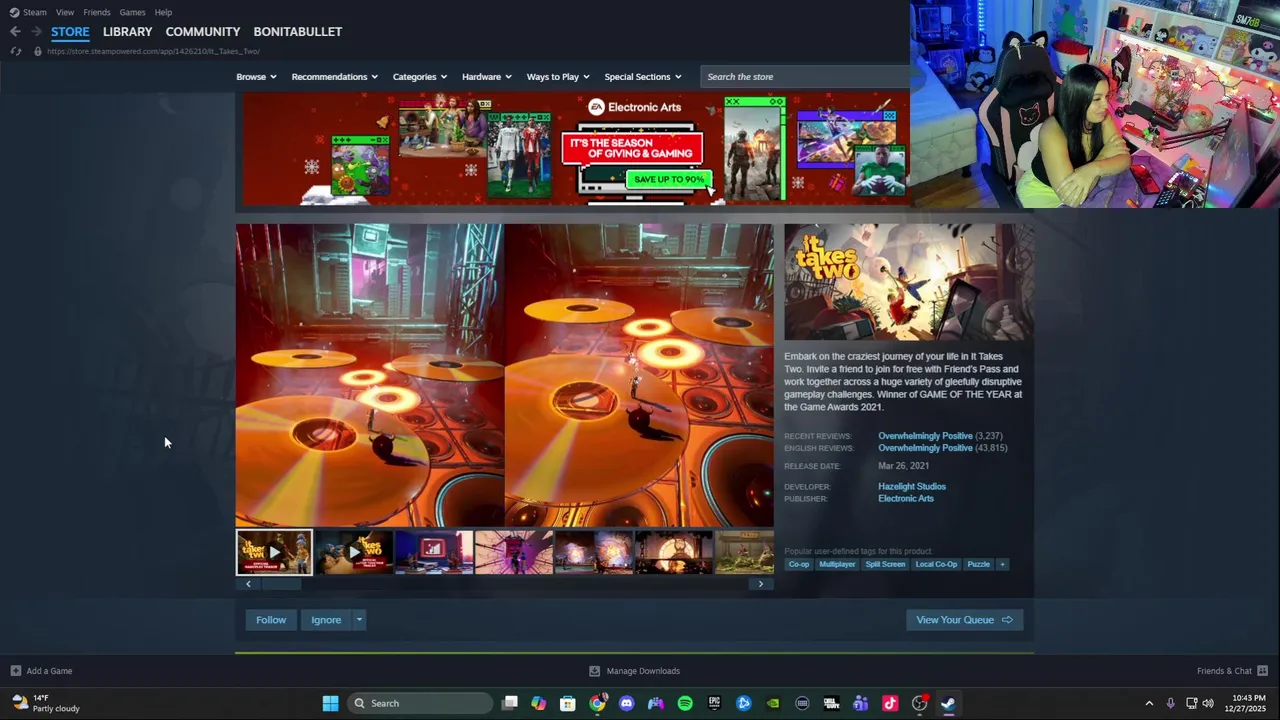Go forward with the forward arrow
This screenshot has width=1280, height=720.
(x=36, y=32)
